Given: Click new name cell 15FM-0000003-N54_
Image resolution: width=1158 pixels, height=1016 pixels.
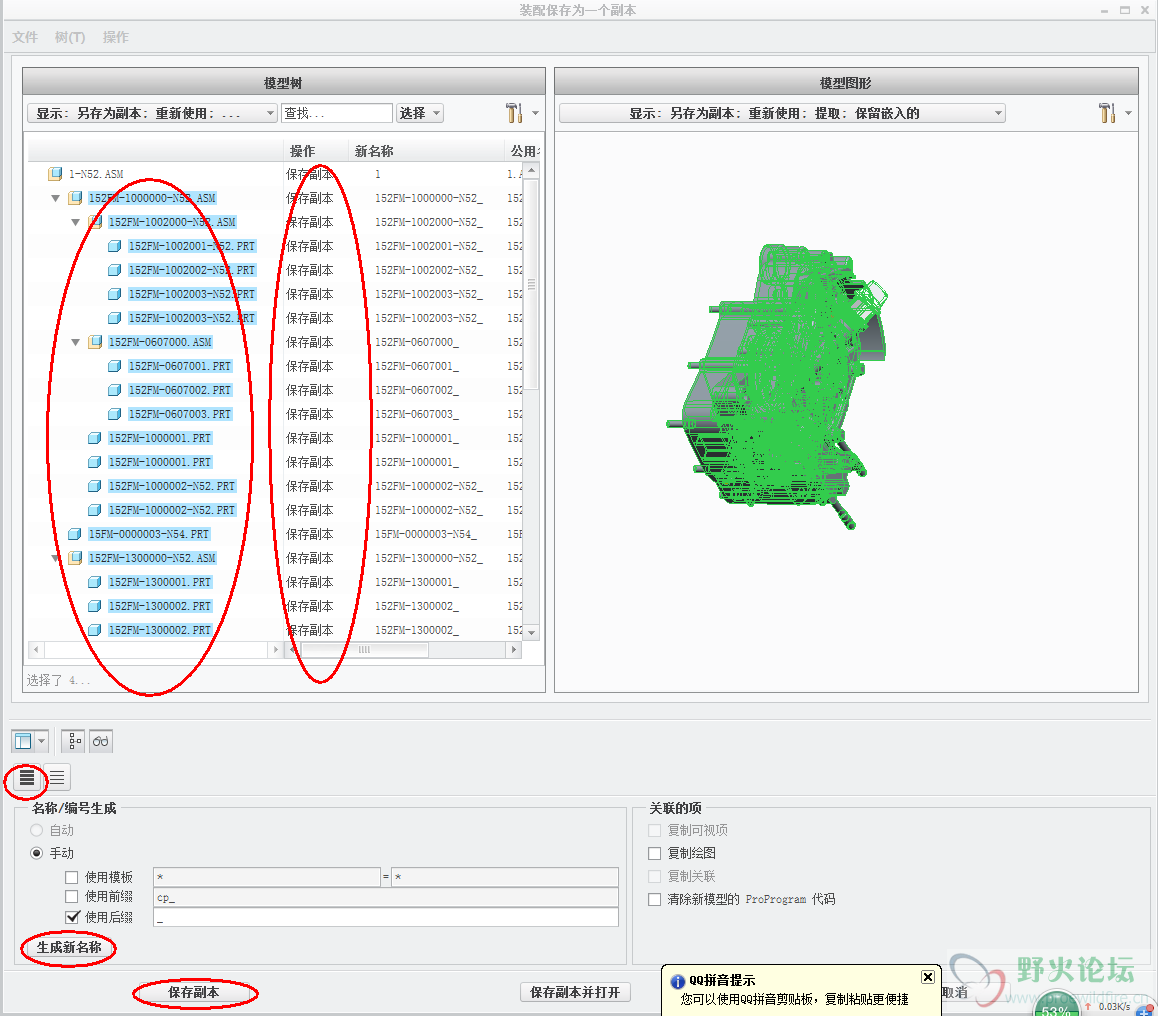Looking at the screenshot, I should tap(425, 534).
